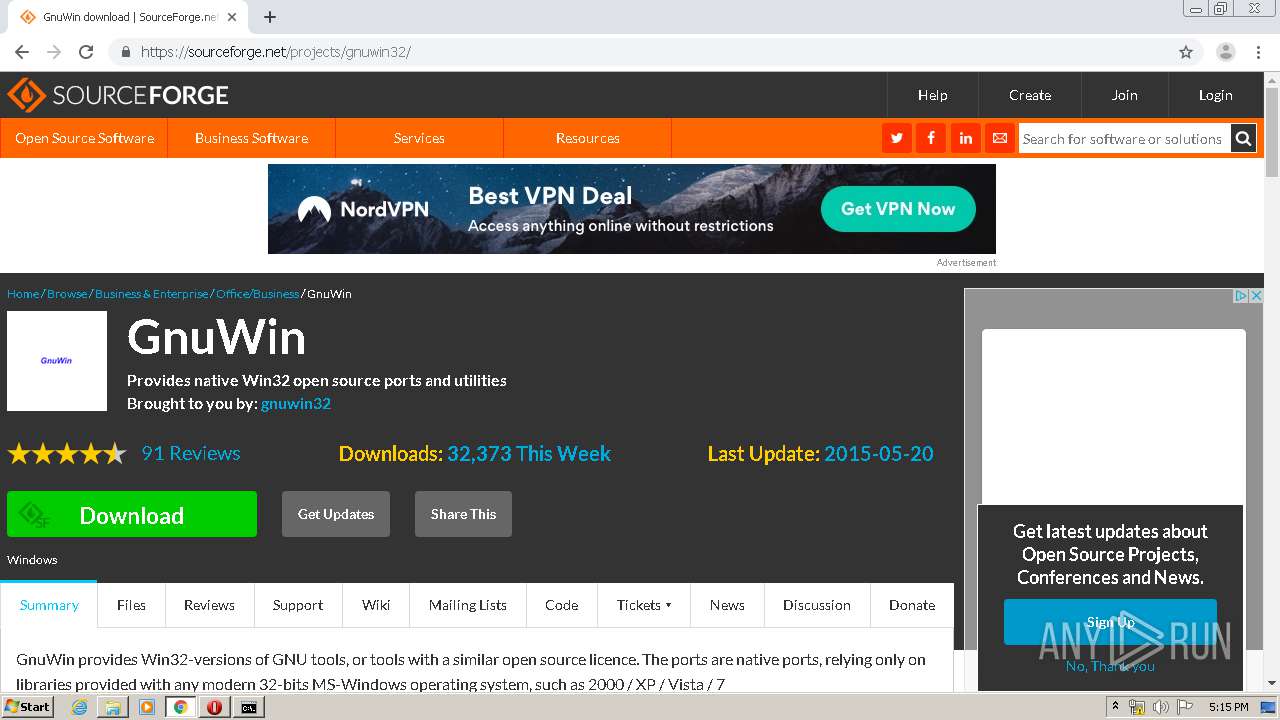Viewport: 1280px width, 720px height.
Task: Open Chrome profile avatar icon
Action: (1225, 52)
